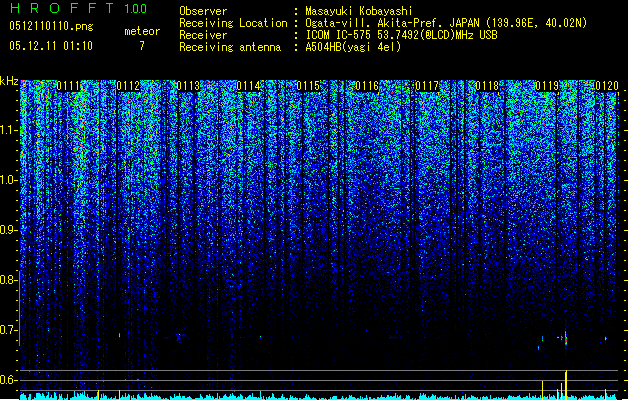This screenshot has height=400, width=629.
Task: Click the 0115 time marker
Action: tap(308, 86)
